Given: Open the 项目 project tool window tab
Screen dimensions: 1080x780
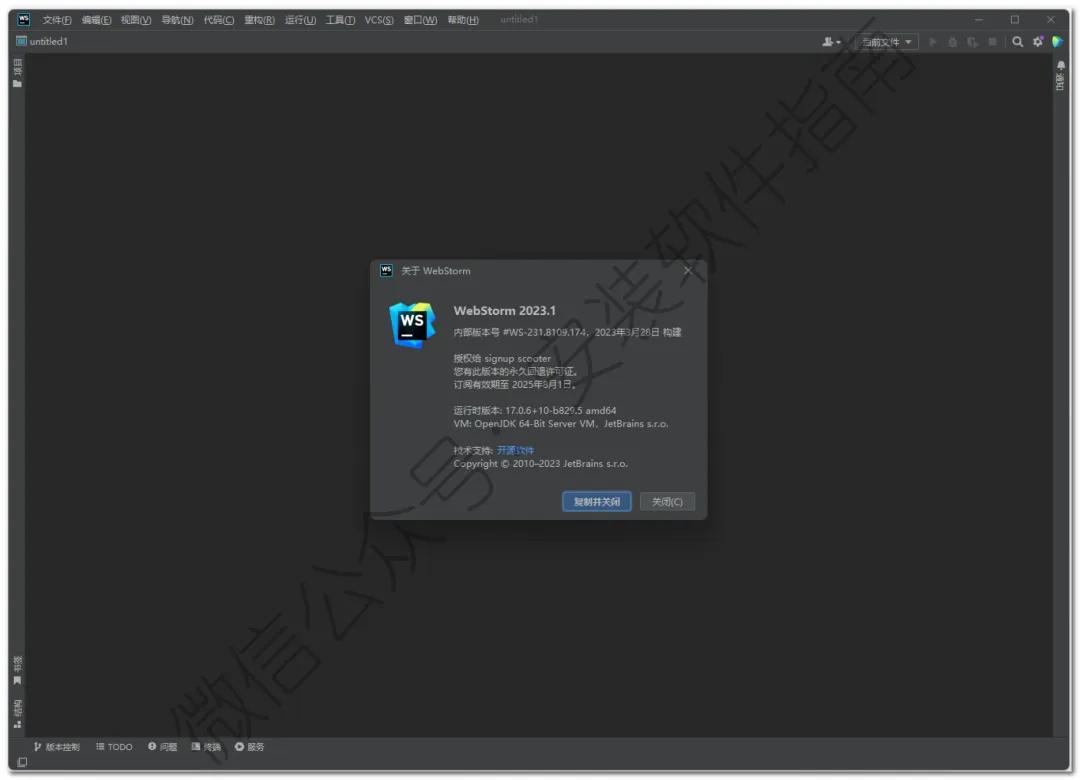Looking at the screenshot, I should click(17, 73).
